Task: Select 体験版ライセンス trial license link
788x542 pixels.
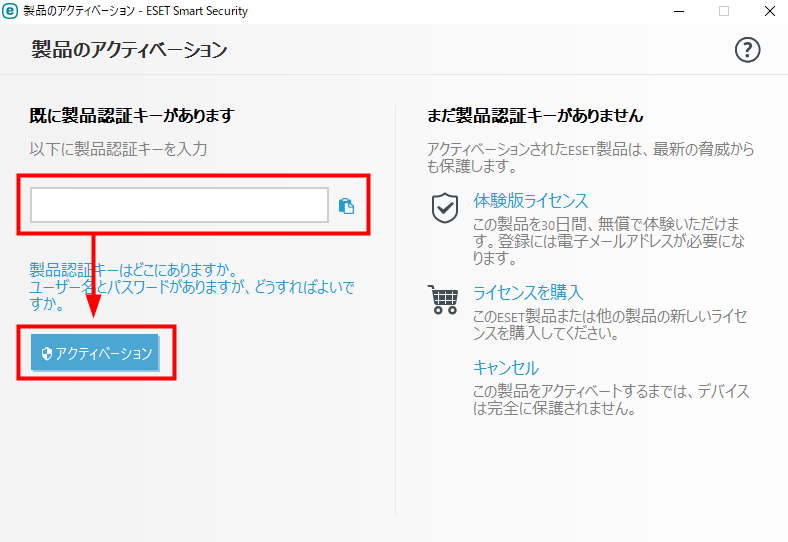Action: pyautogui.click(x=530, y=201)
